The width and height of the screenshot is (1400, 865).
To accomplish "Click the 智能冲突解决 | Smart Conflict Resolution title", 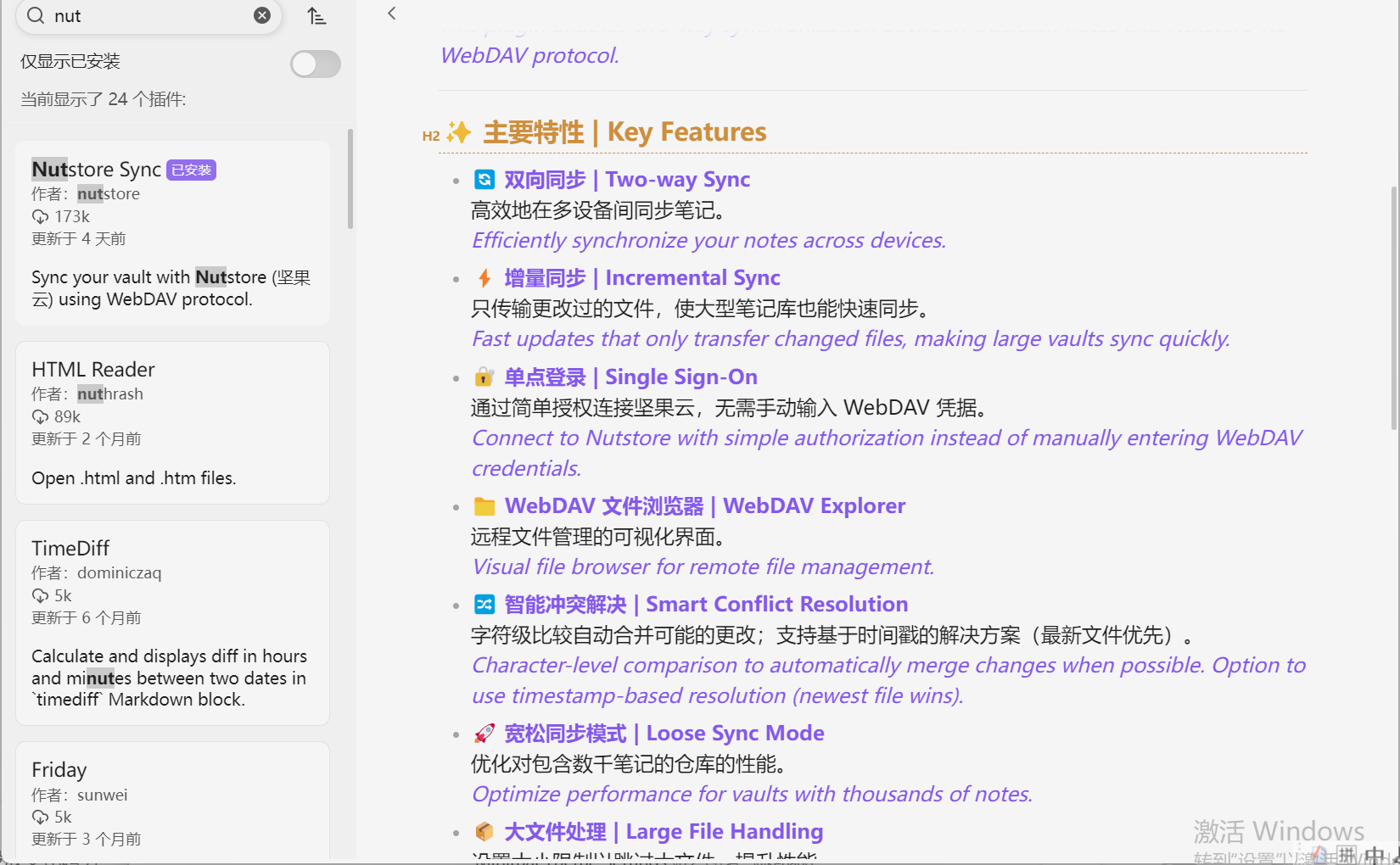I will coord(706,605).
